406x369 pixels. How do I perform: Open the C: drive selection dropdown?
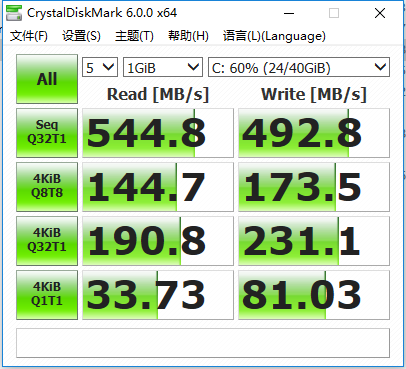click(299, 67)
